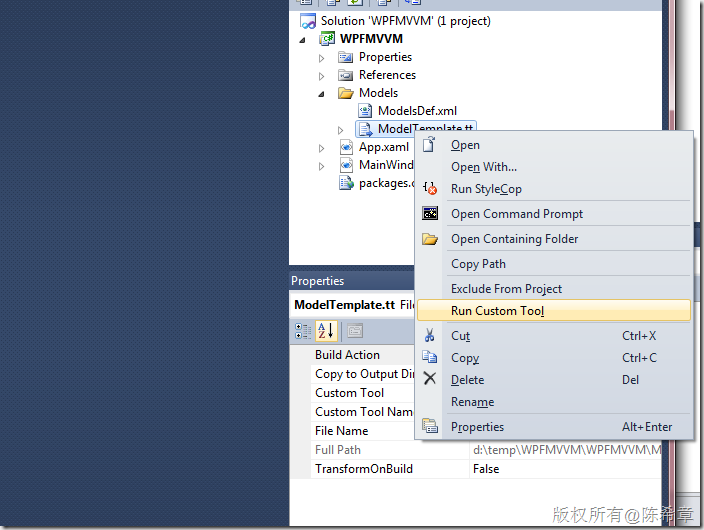Image resolution: width=704 pixels, height=530 pixels.
Task: Choose Open With... from context menu
Action: [554, 167]
